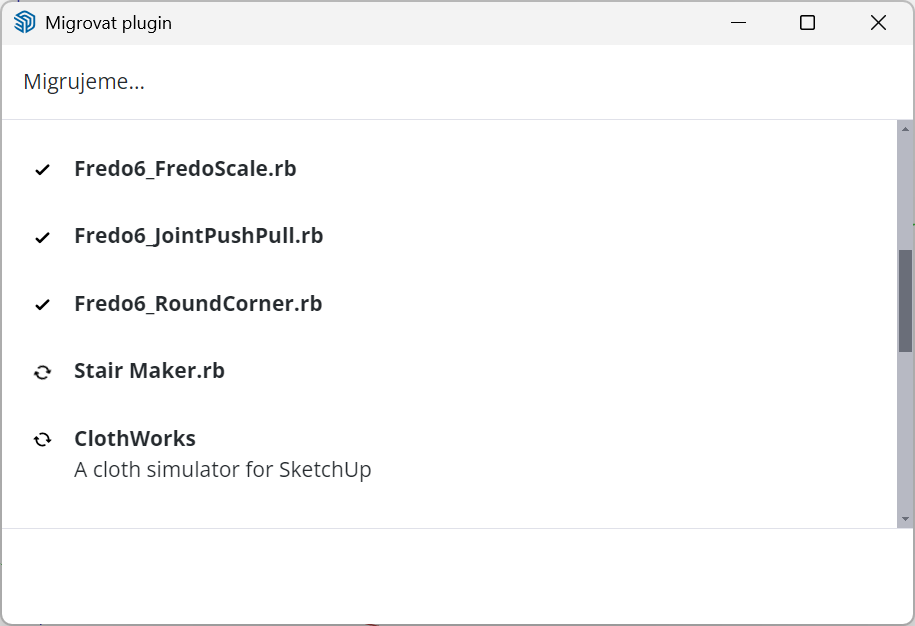Click the Migrujeme... status heading

click(x=84, y=82)
